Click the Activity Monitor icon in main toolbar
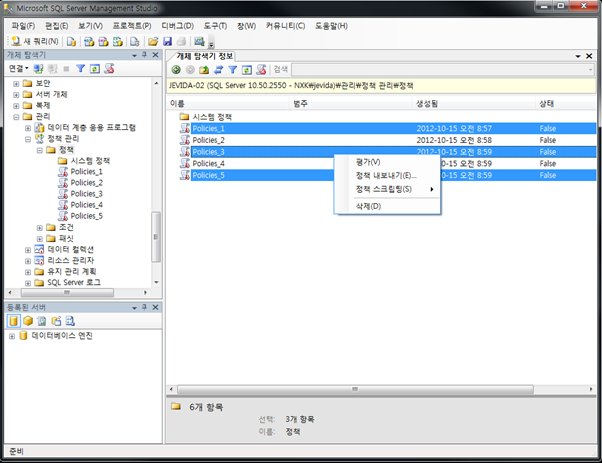 click(199, 41)
